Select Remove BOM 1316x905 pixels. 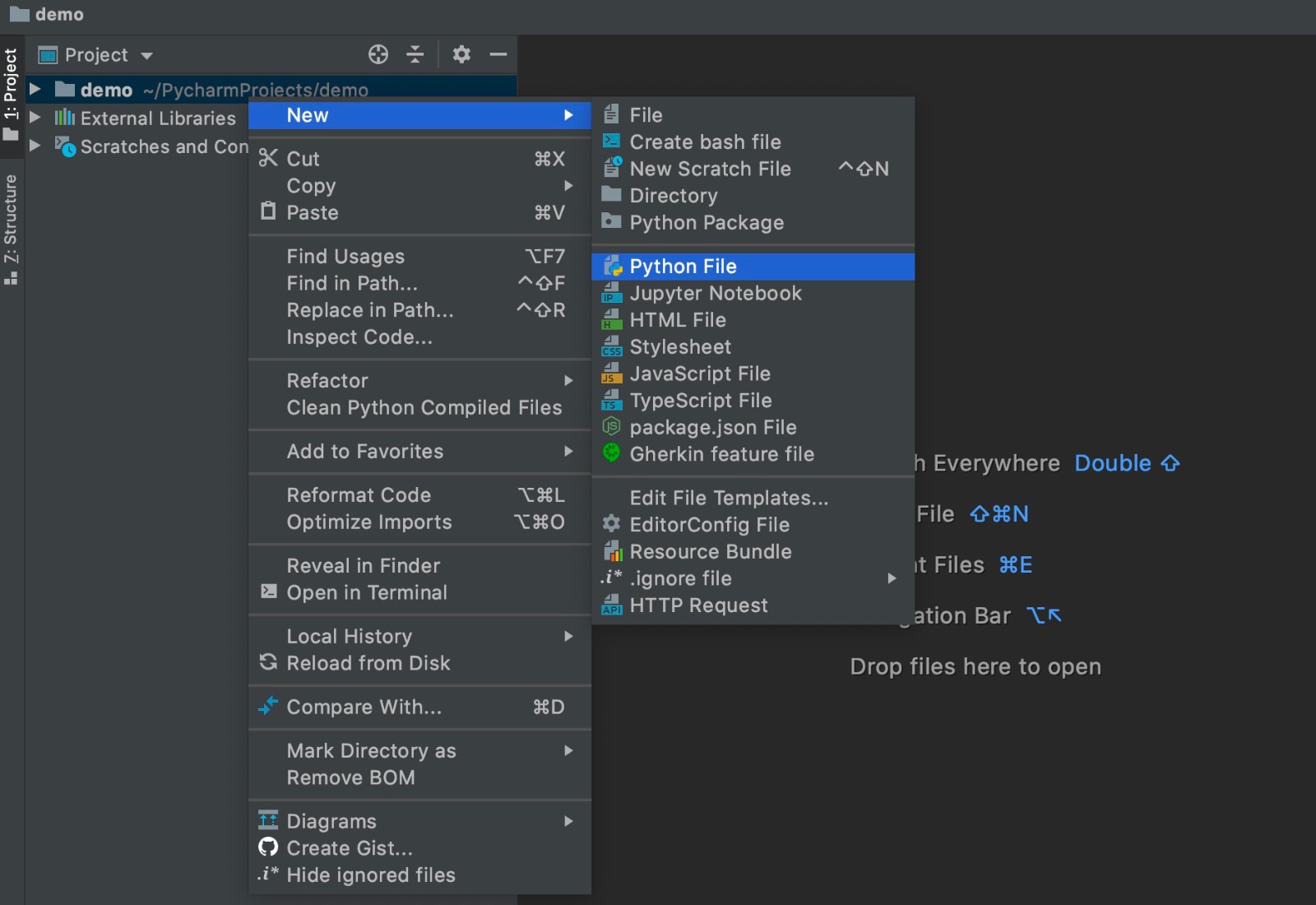pyautogui.click(x=419, y=777)
